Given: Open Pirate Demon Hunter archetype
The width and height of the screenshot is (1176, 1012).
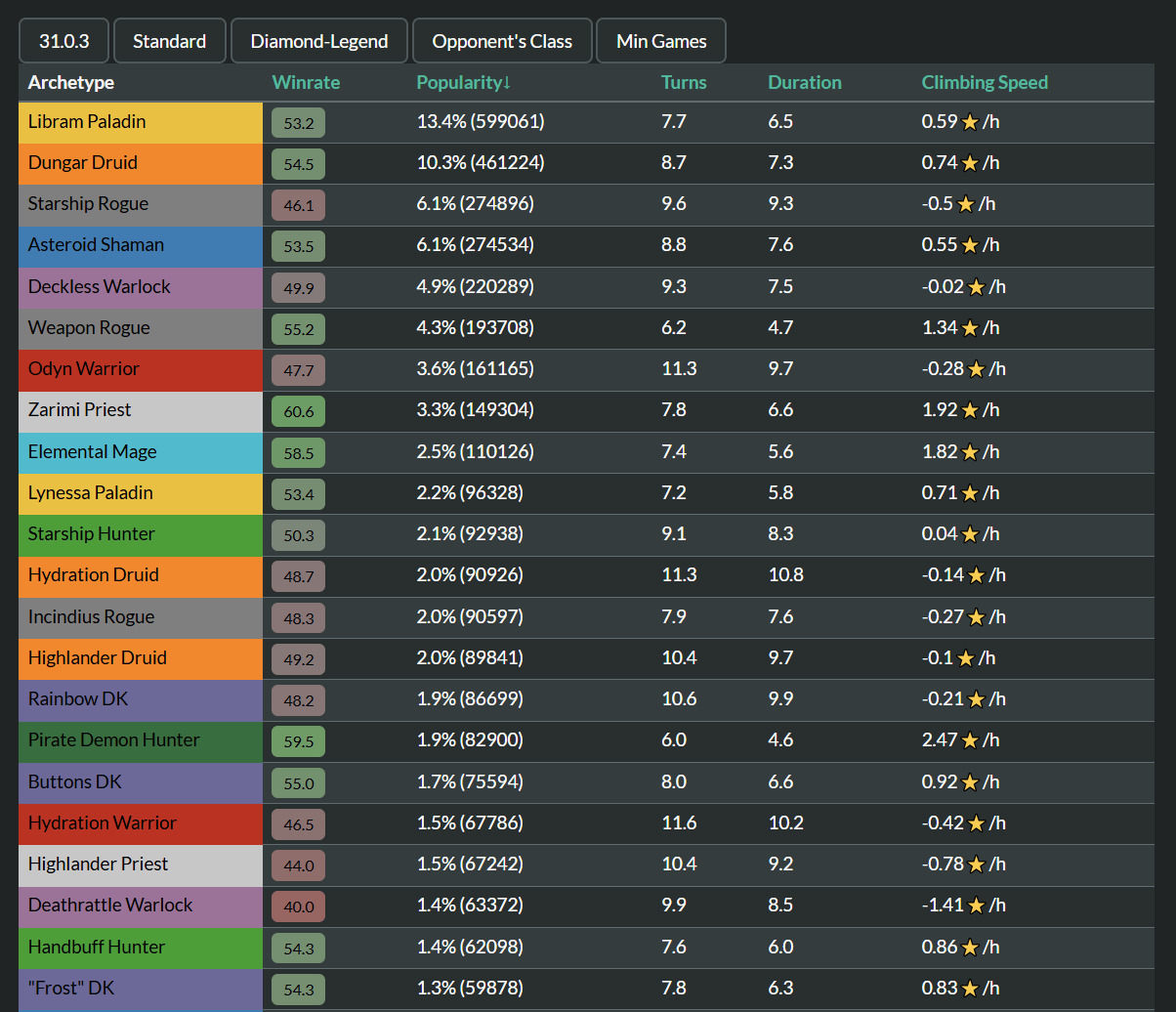Looking at the screenshot, I should 141,740.
